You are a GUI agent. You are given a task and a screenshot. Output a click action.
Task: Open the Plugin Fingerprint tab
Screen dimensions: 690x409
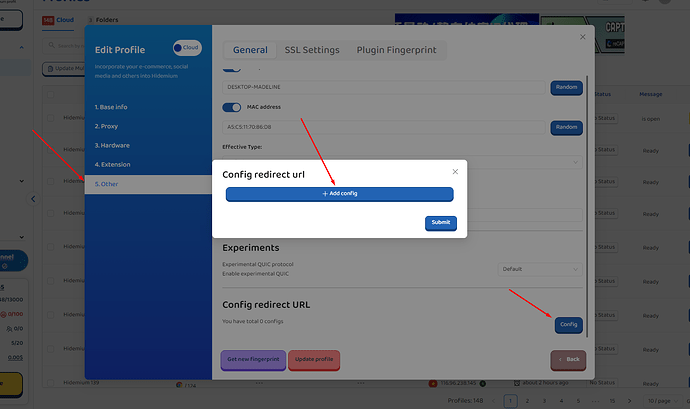coord(396,50)
